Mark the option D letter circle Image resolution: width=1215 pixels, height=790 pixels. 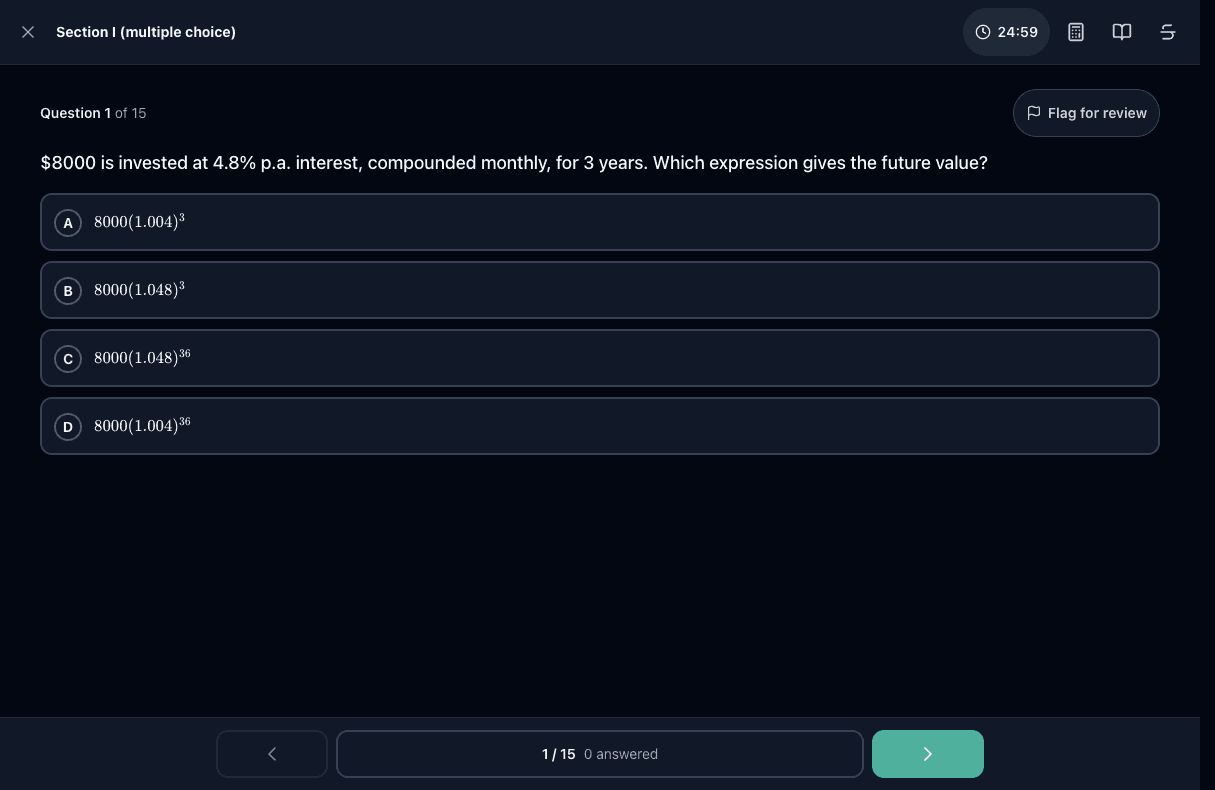point(68,427)
